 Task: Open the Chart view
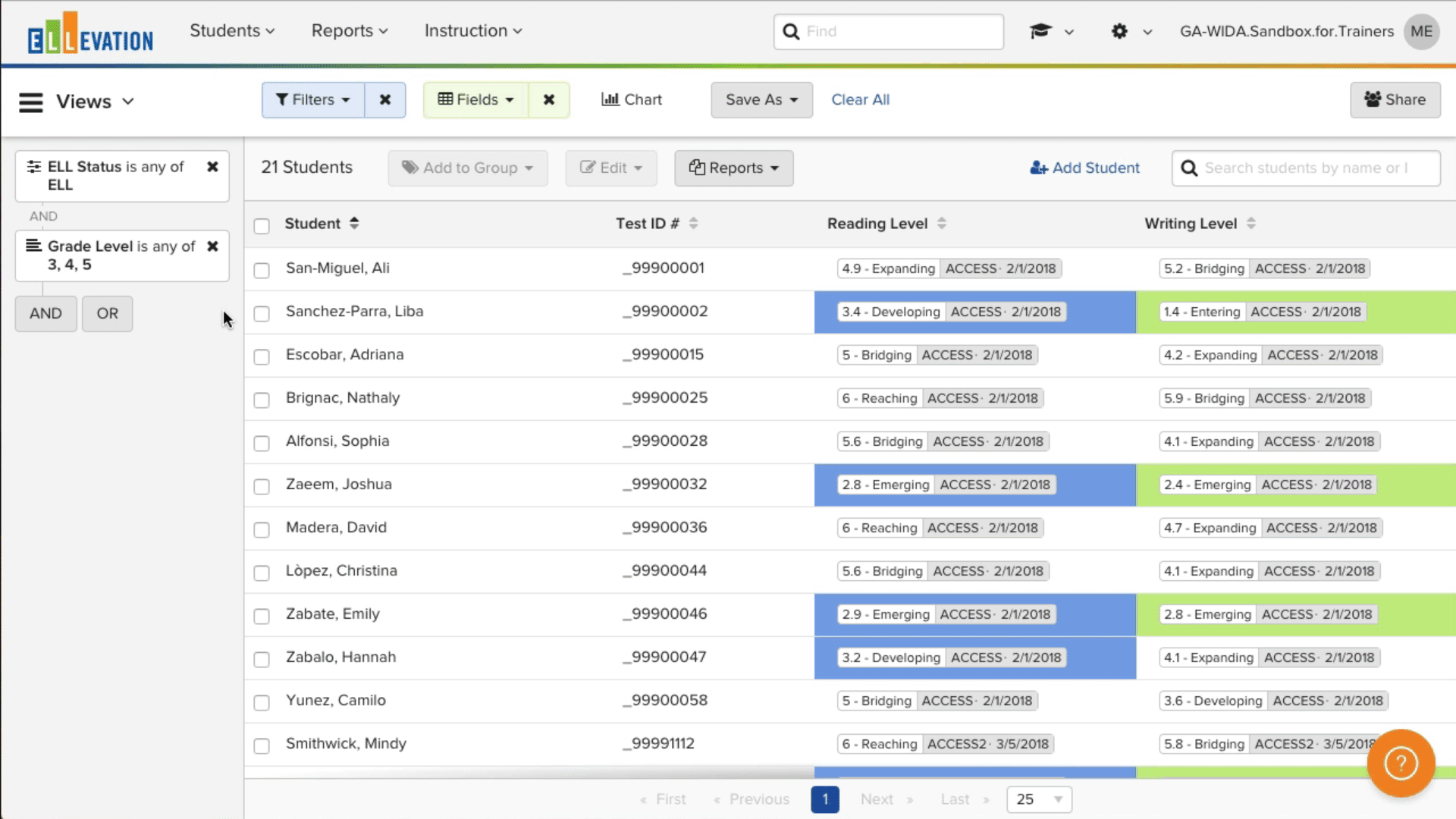632,100
